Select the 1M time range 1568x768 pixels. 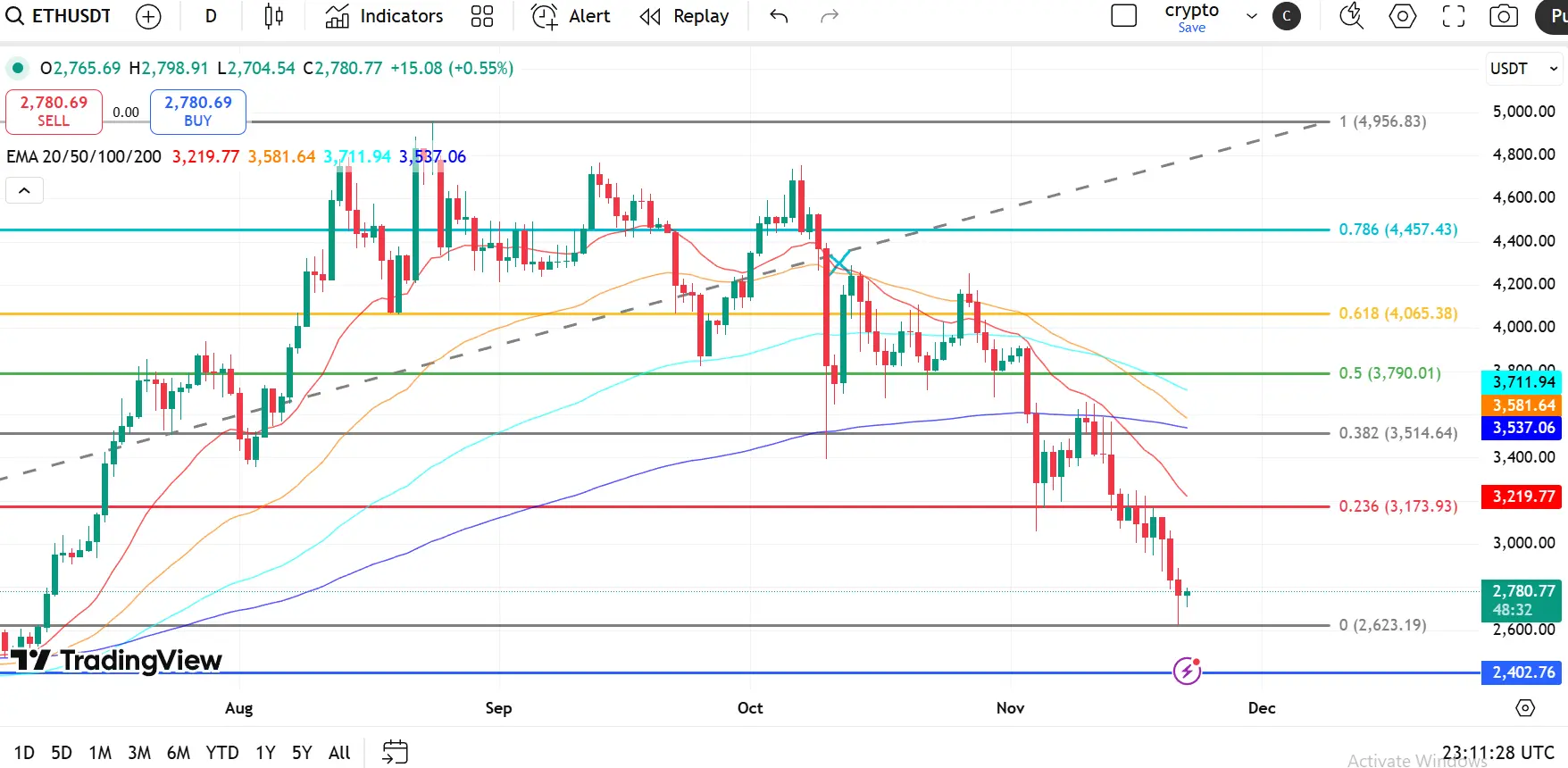coord(100,753)
